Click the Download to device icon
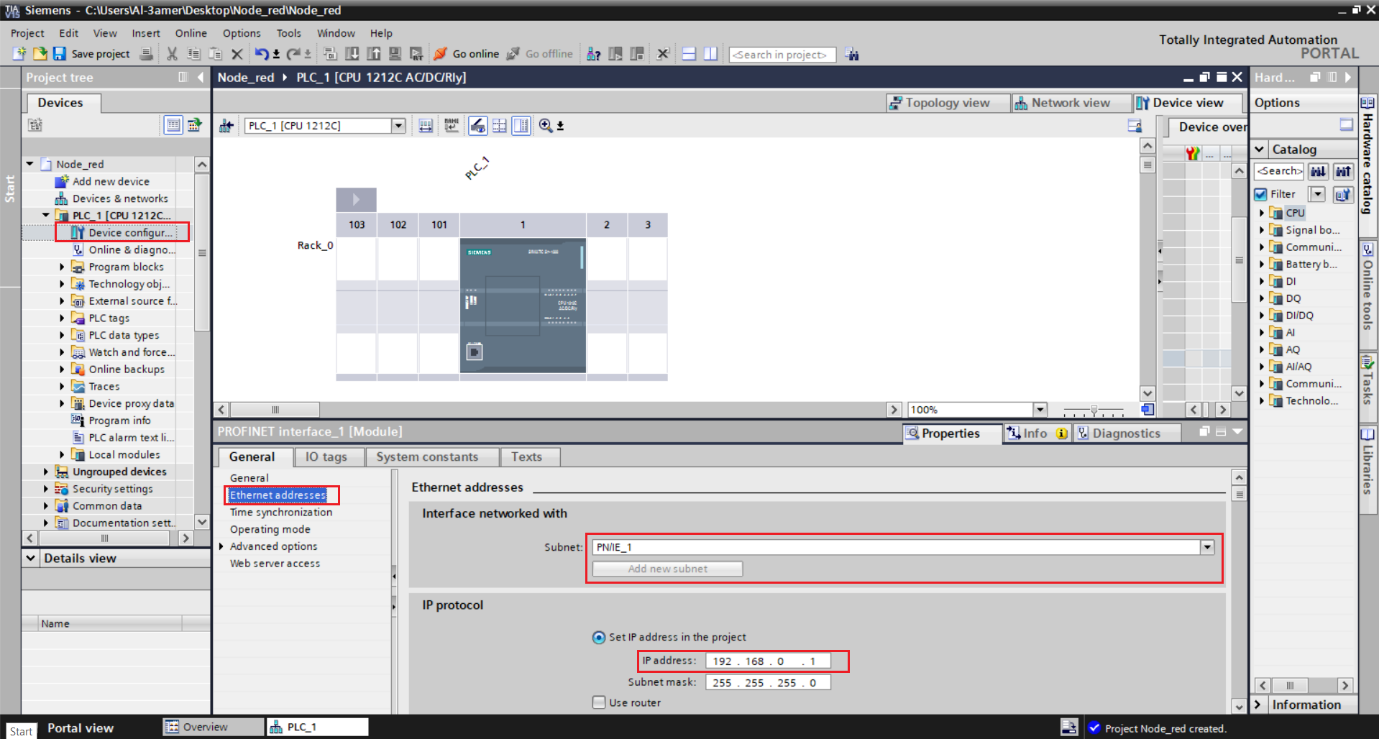Image resolution: width=1379 pixels, height=739 pixels. tap(352, 54)
